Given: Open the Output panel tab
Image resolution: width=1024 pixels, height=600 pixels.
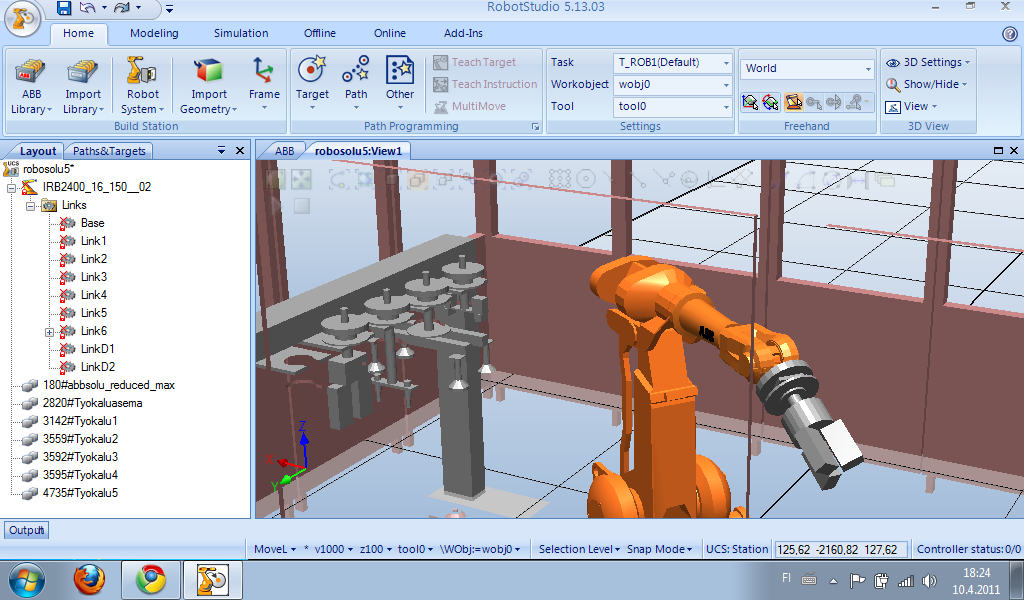Looking at the screenshot, I should tap(26, 530).
